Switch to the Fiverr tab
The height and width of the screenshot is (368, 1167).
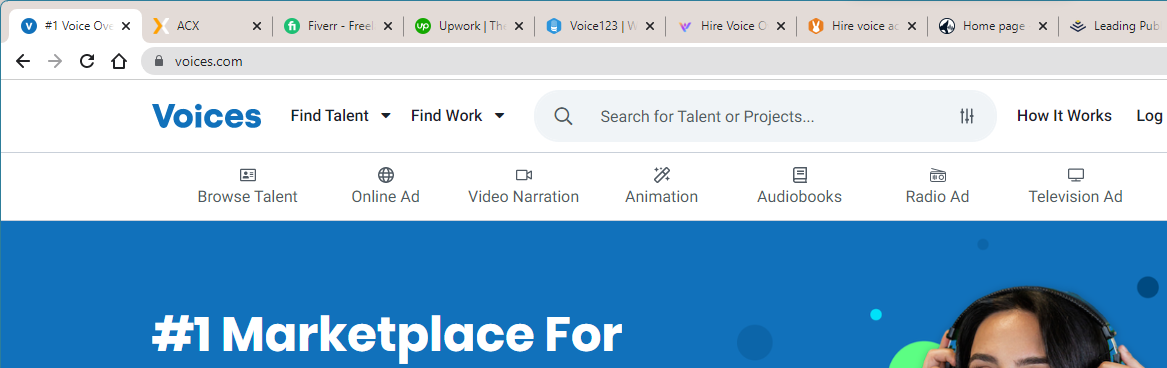click(x=338, y=26)
